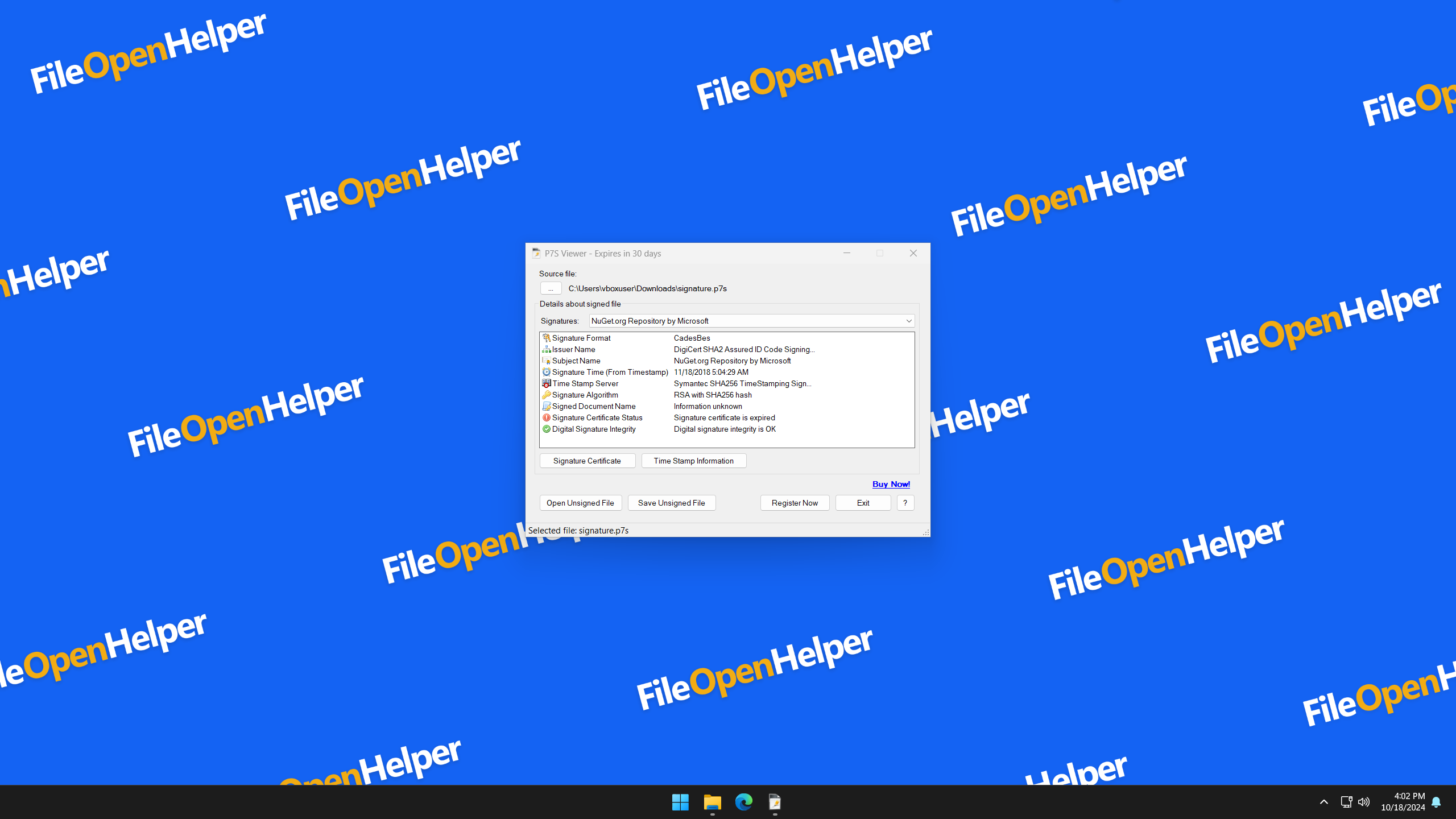View Time Stamp Information
Screen dimensions: 1456x819
[x=693, y=461]
